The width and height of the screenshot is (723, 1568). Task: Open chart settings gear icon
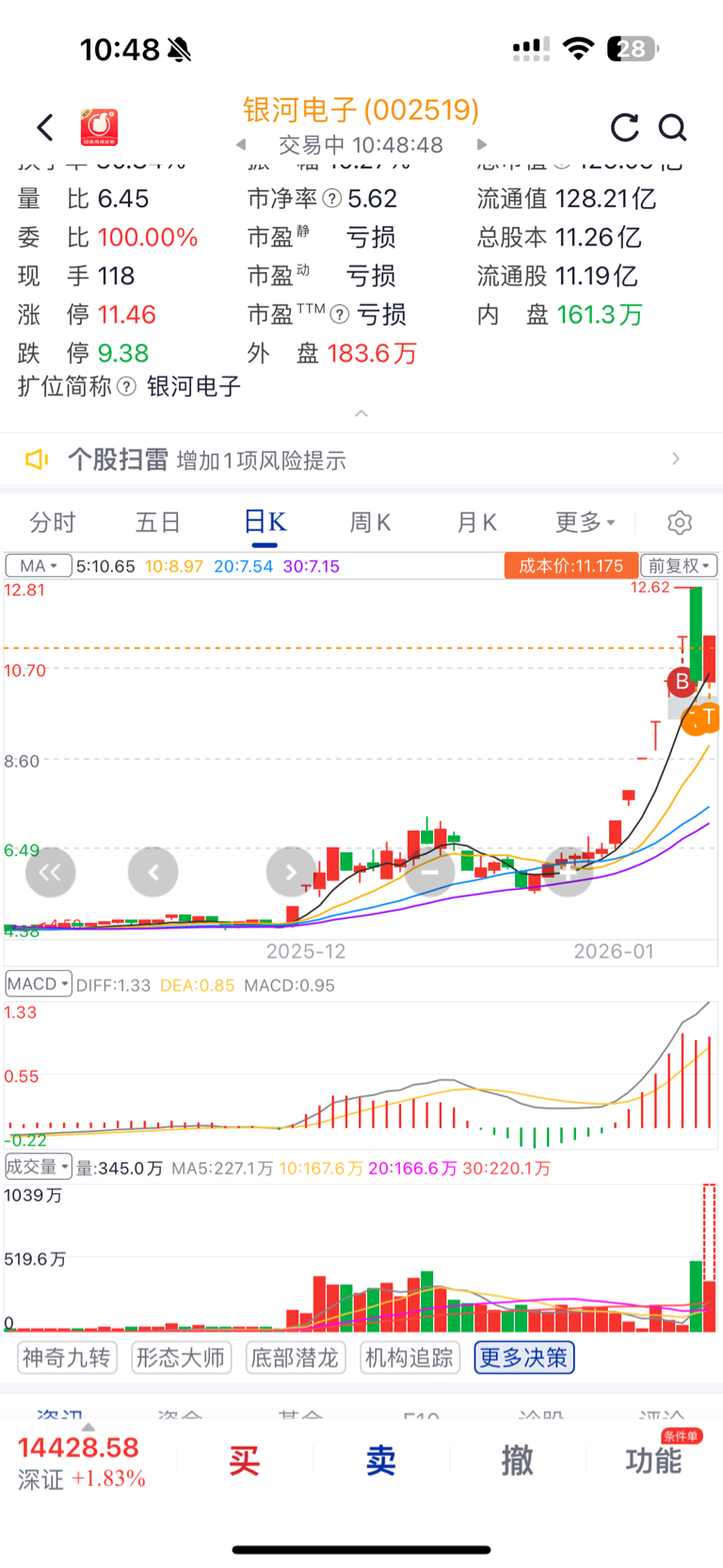680,523
